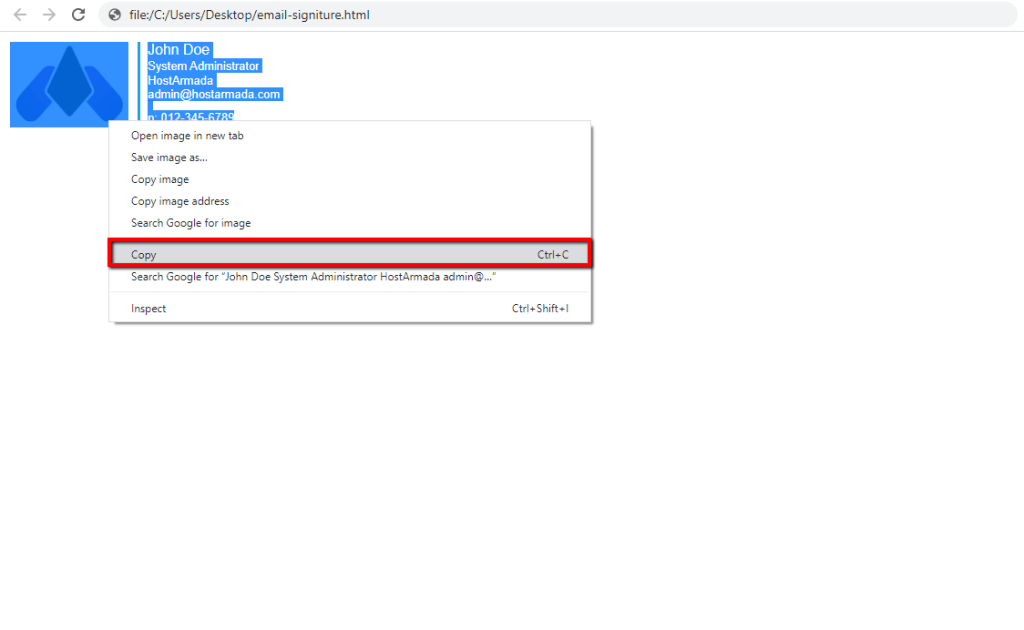Select the 'System Administrator' title text
1024x630 pixels.
click(x=202, y=65)
